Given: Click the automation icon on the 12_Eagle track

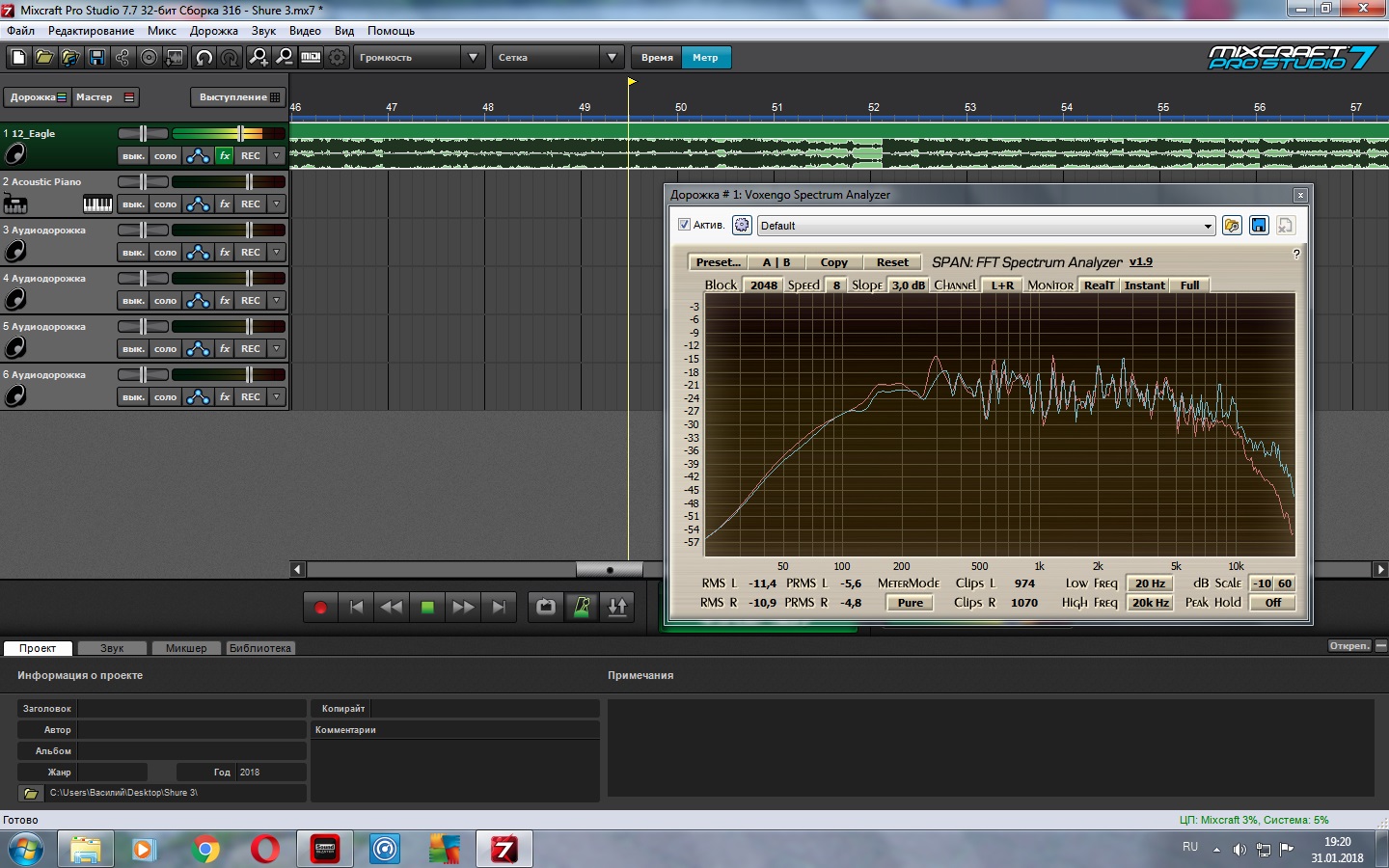Looking at the screenshot, I should click(x=198, y=155).
